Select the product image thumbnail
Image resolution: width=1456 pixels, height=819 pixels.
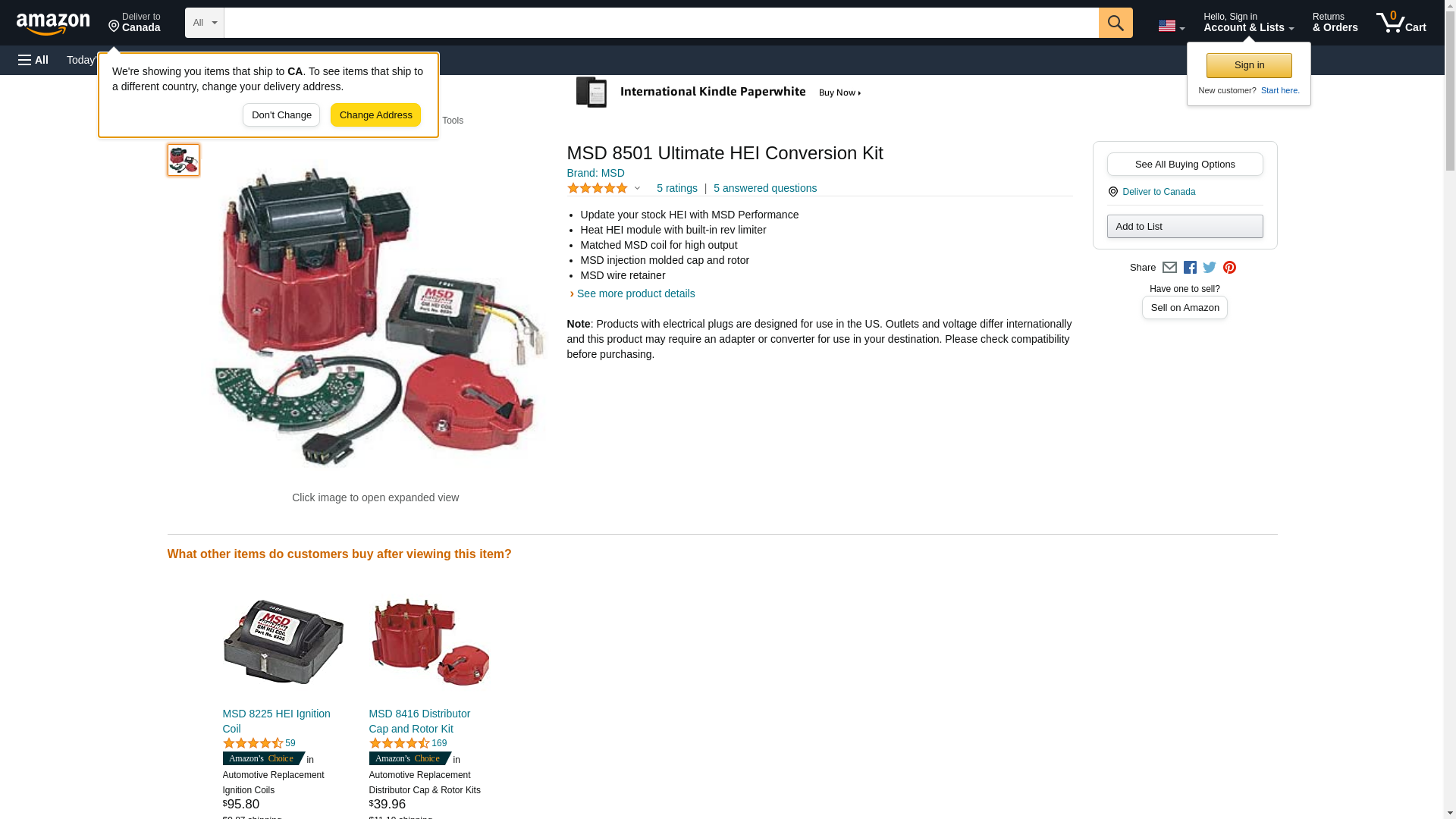pyautogui.click(x=184, y=160)
